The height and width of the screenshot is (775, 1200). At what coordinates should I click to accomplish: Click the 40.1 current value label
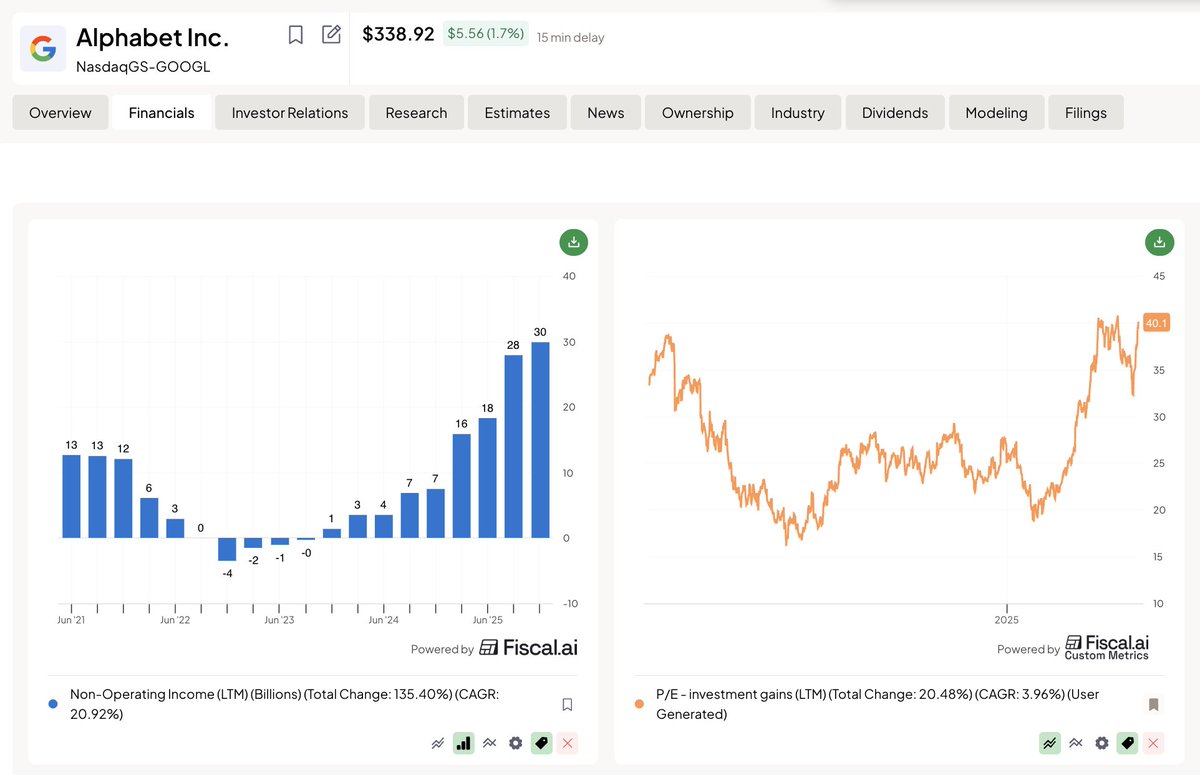1156,323
